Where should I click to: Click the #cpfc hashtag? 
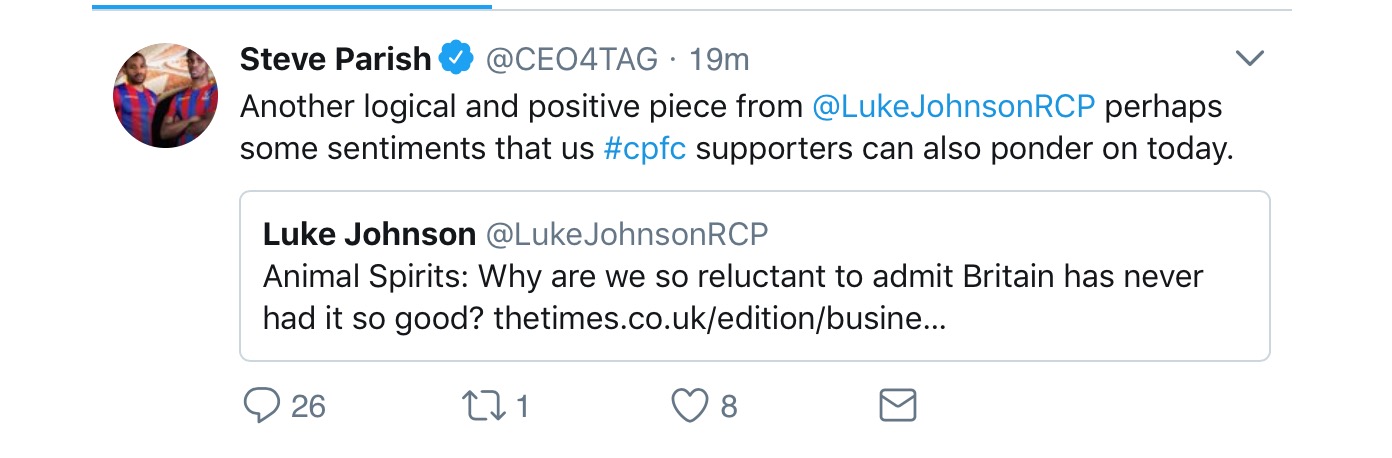(645, 147)
